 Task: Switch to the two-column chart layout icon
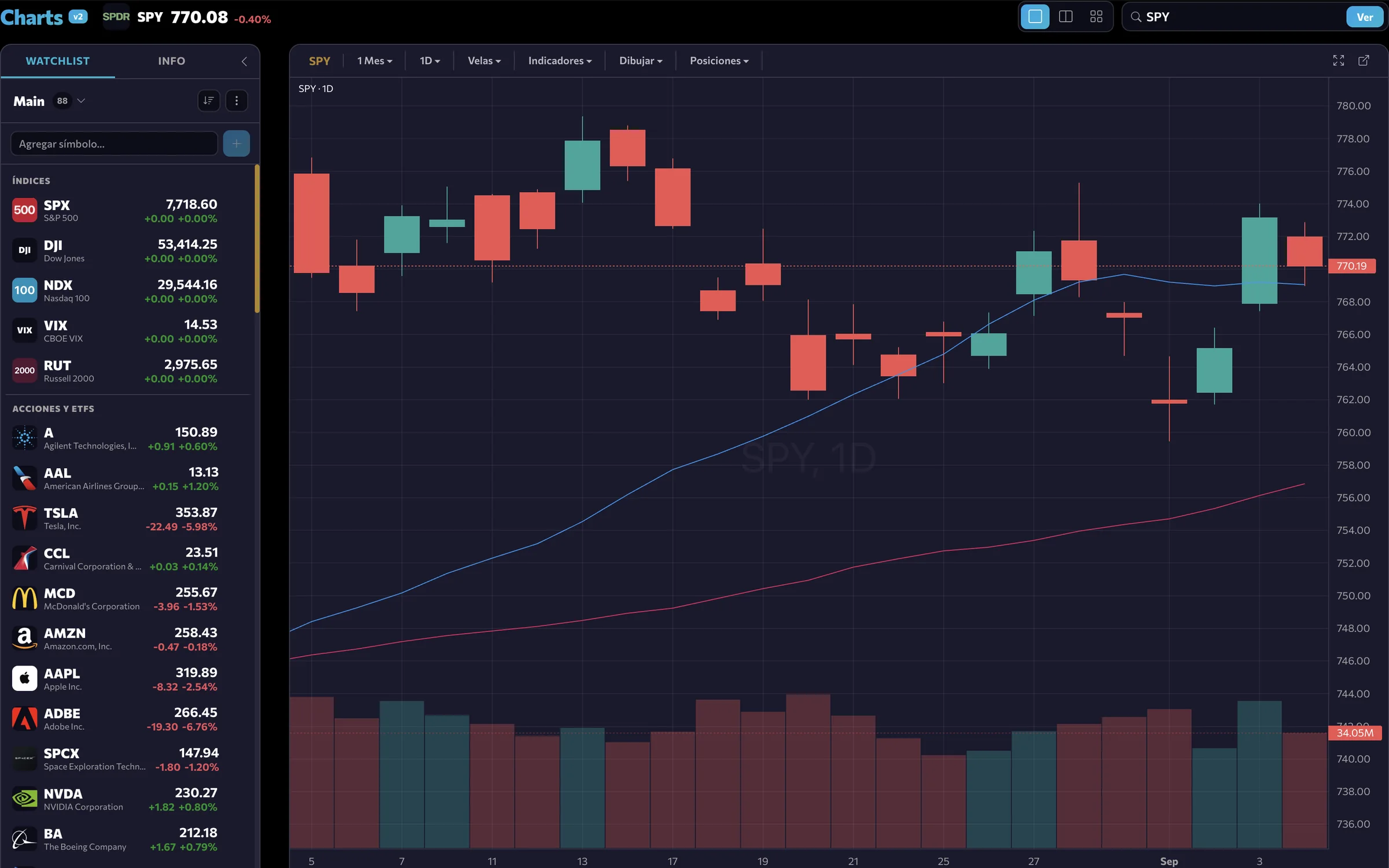pos(1065,17)
